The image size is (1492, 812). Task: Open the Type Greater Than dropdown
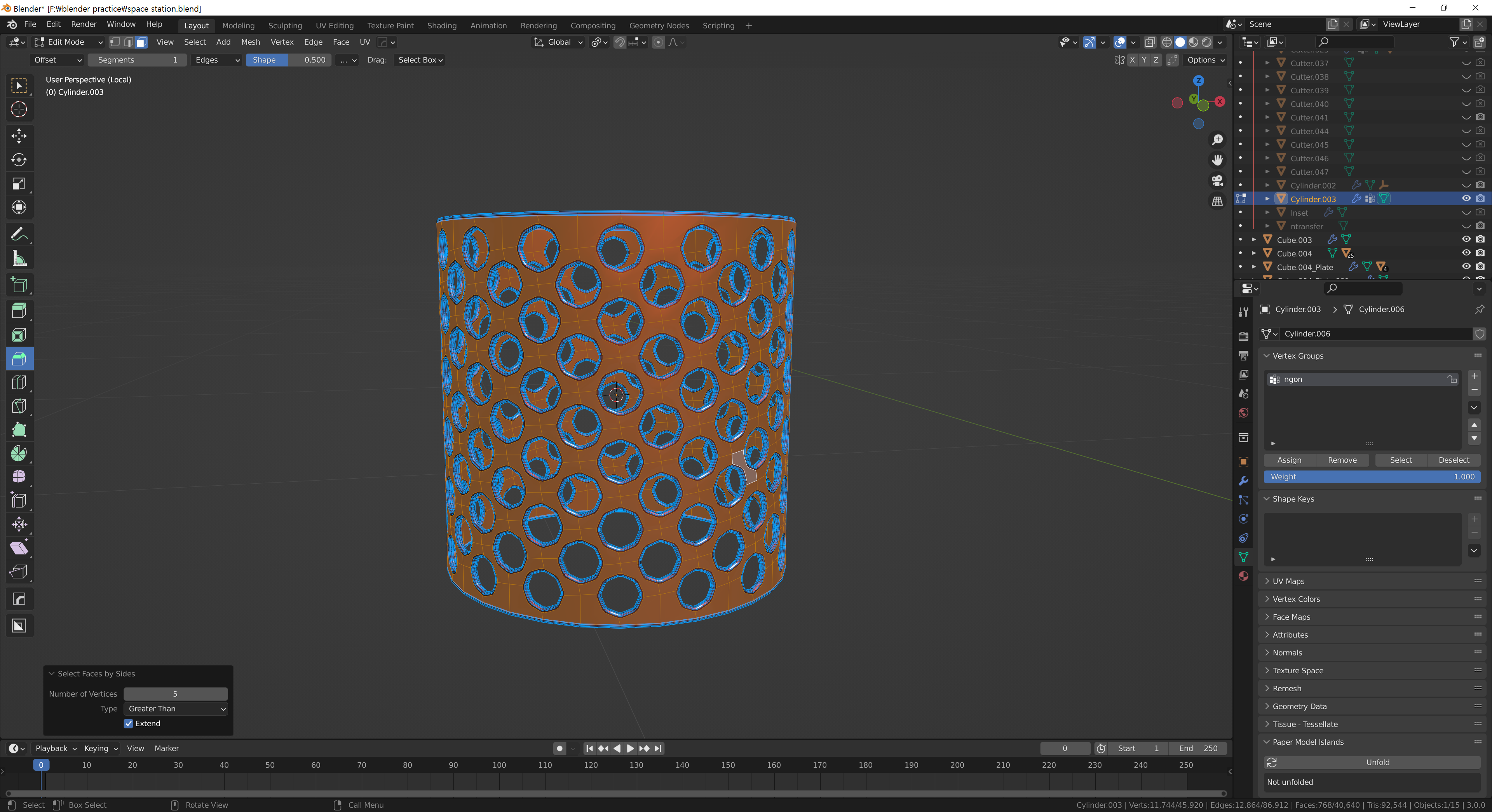pyautogui.click(x=176, y=708)
